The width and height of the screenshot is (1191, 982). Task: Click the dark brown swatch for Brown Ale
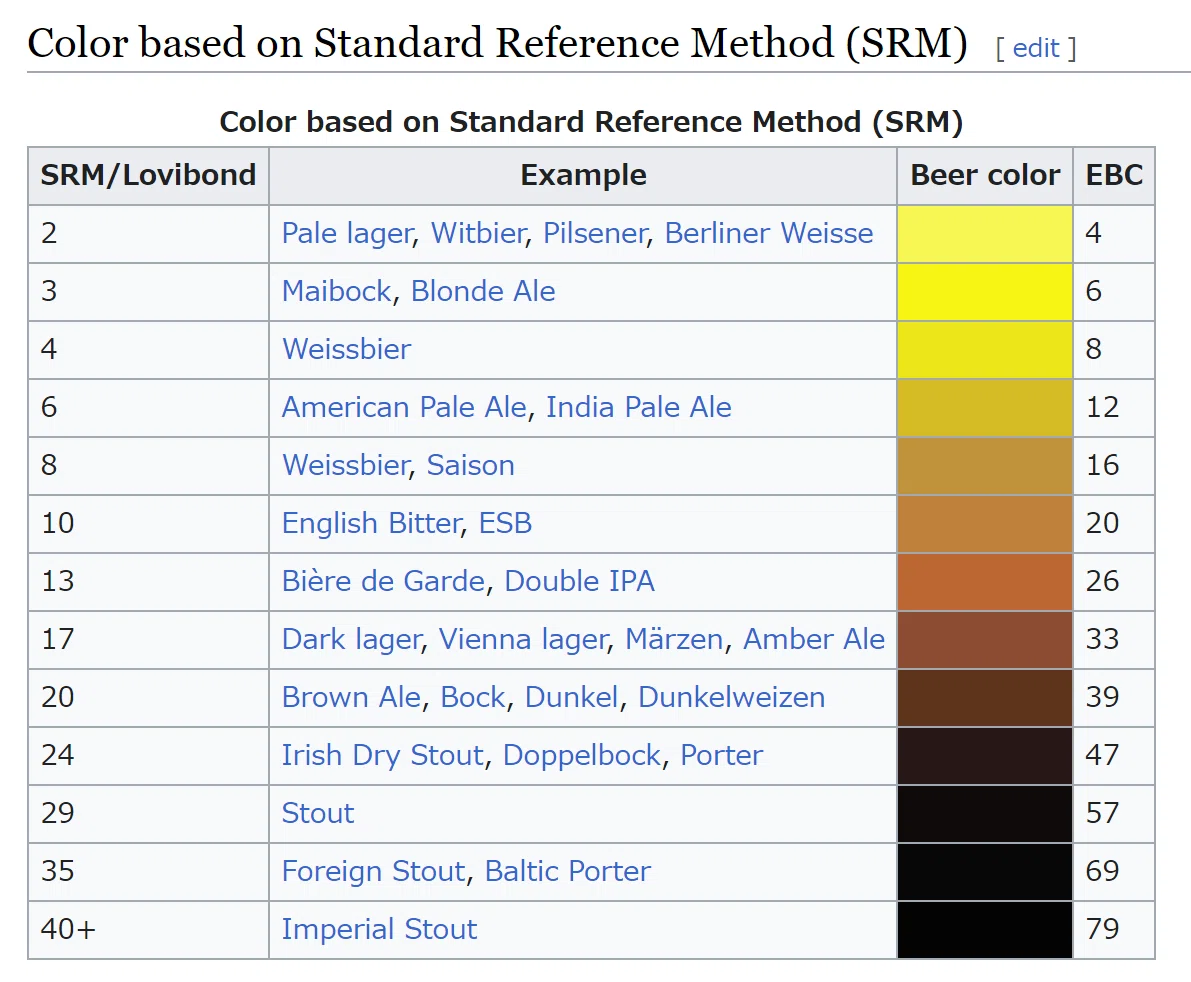[984, 698]
